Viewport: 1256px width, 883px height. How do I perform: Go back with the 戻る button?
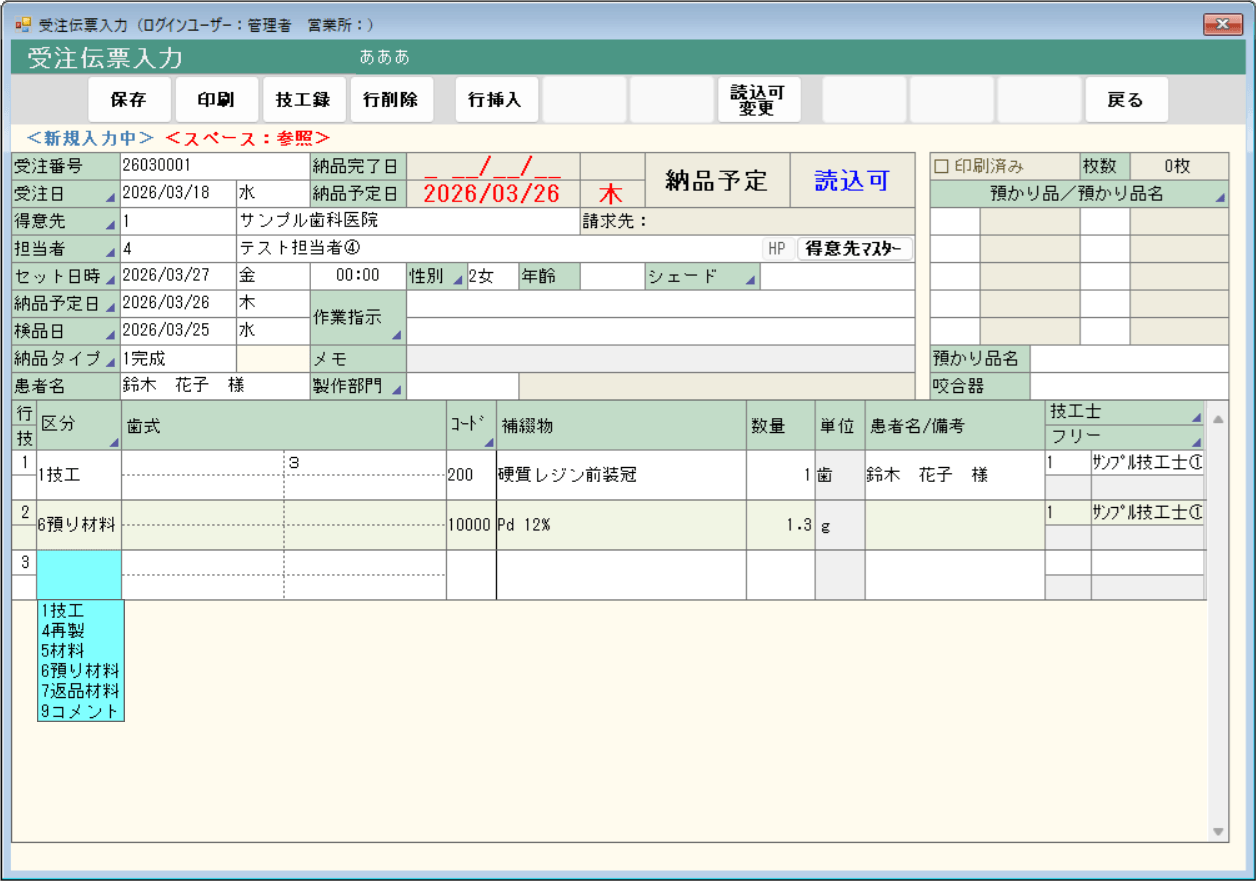click(1126, 100)
